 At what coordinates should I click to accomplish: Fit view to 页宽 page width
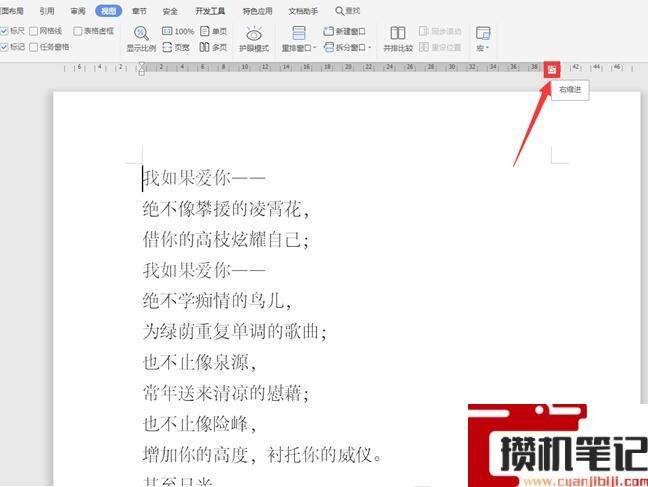[176, 48]
